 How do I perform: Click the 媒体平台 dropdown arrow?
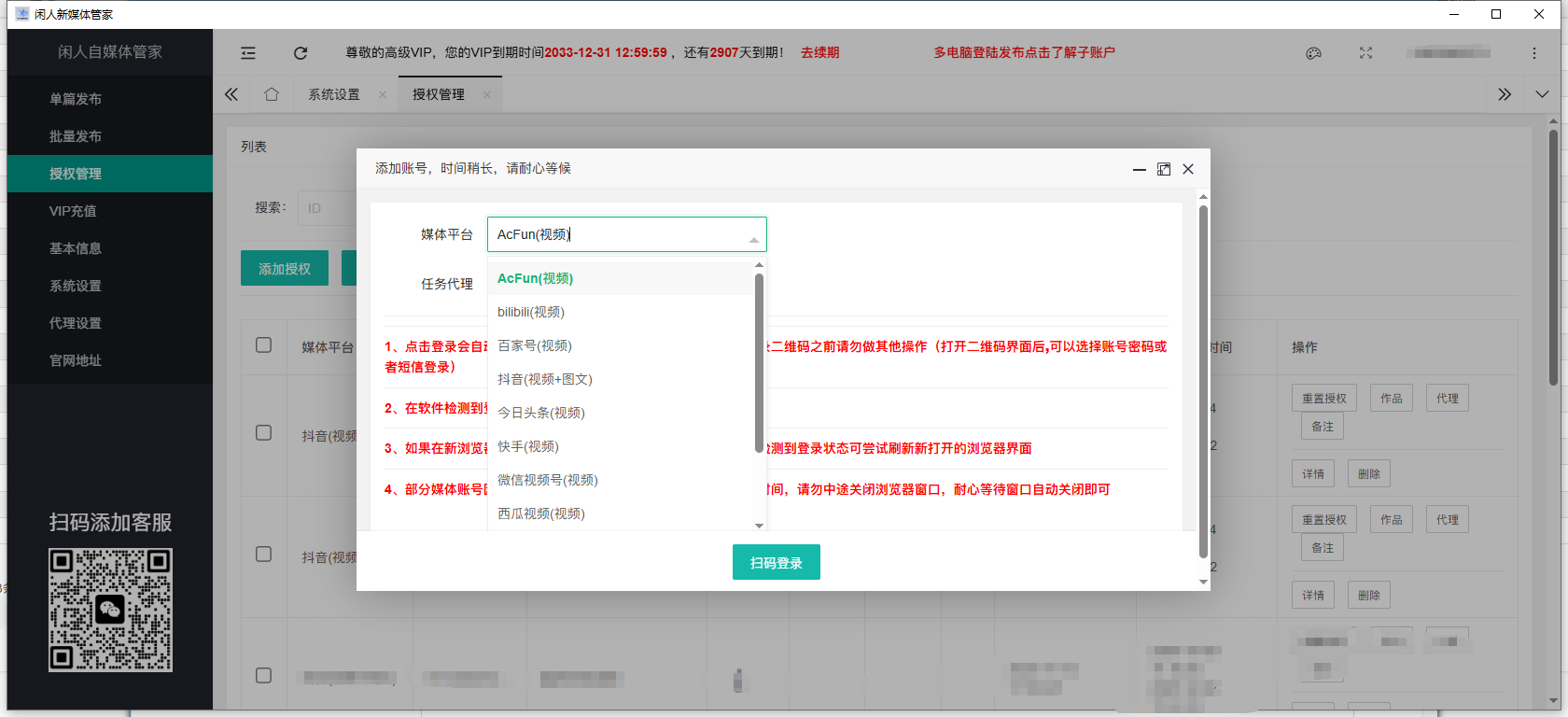754,240
